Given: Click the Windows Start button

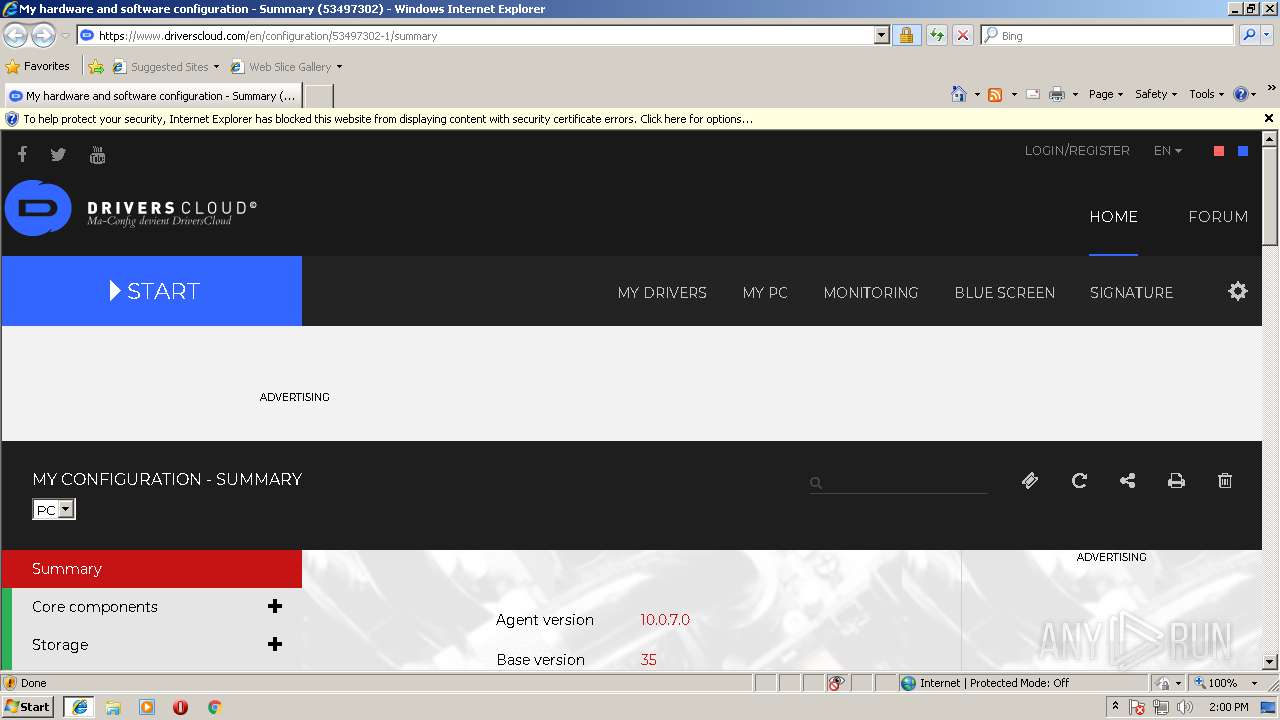Looking at the screenshot, I should pyautogui.click(x=28, y=707).
